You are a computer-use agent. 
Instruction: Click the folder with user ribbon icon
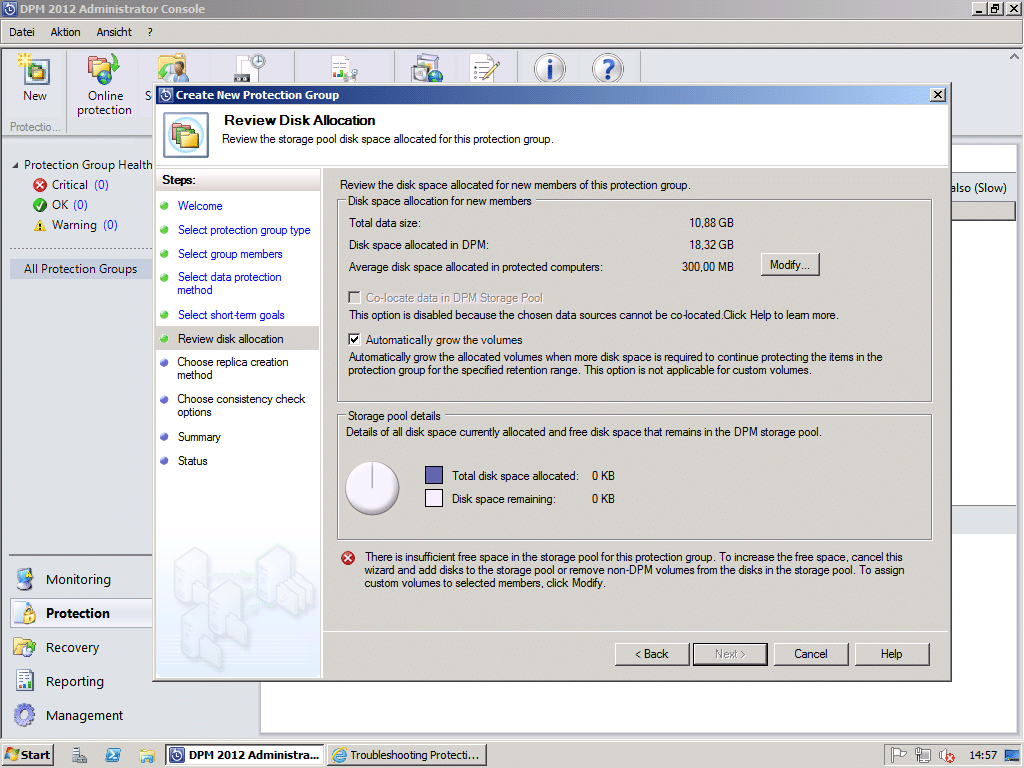172,69
